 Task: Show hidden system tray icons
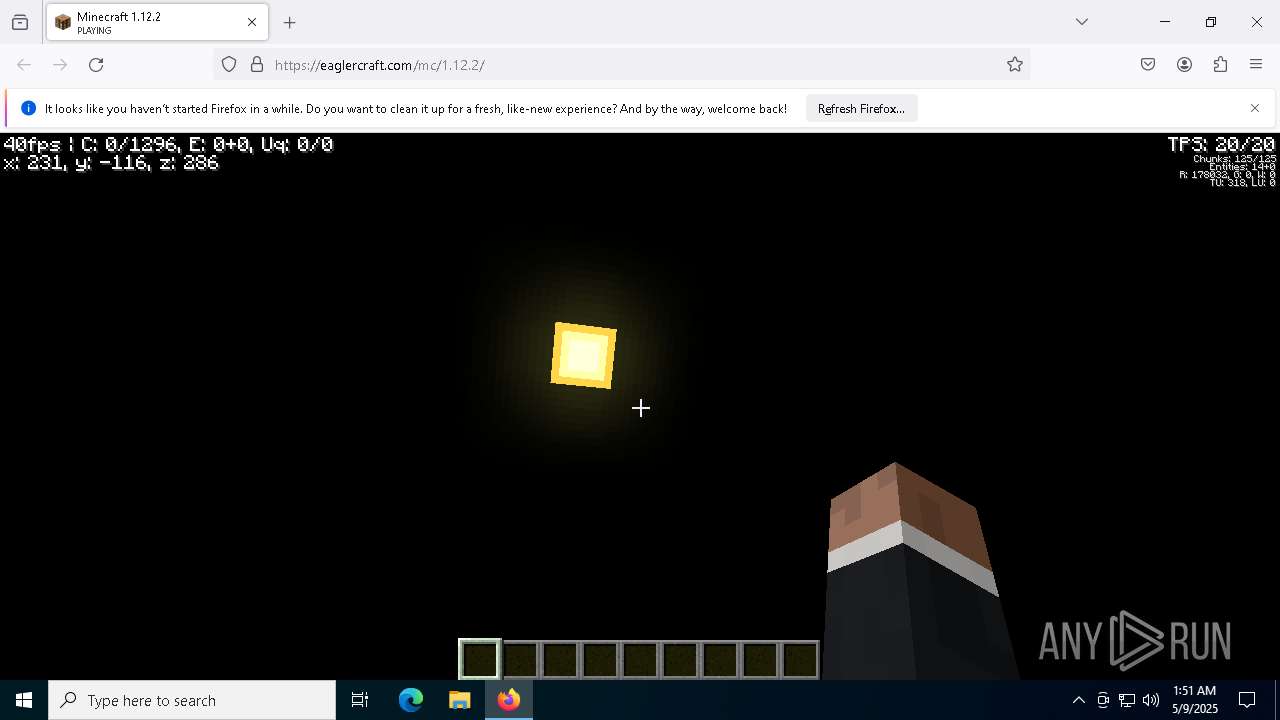pyautogui.click(x=1078, y=700)
